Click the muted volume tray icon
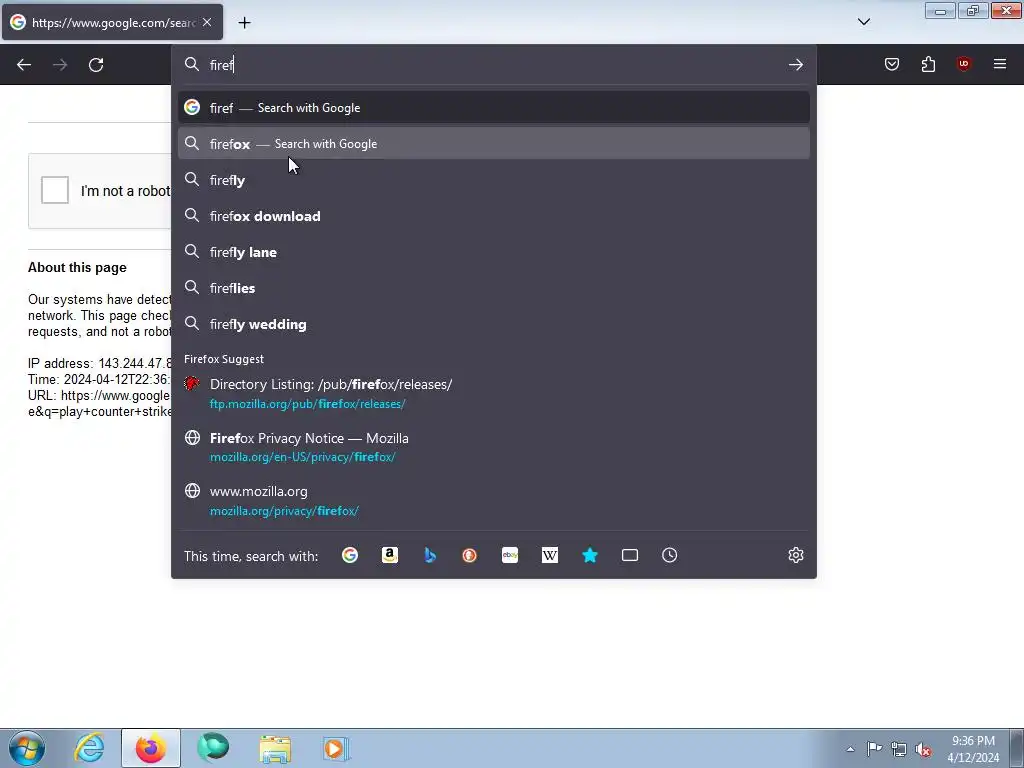This screenshot has width=1024, height=768. (923, 749)
